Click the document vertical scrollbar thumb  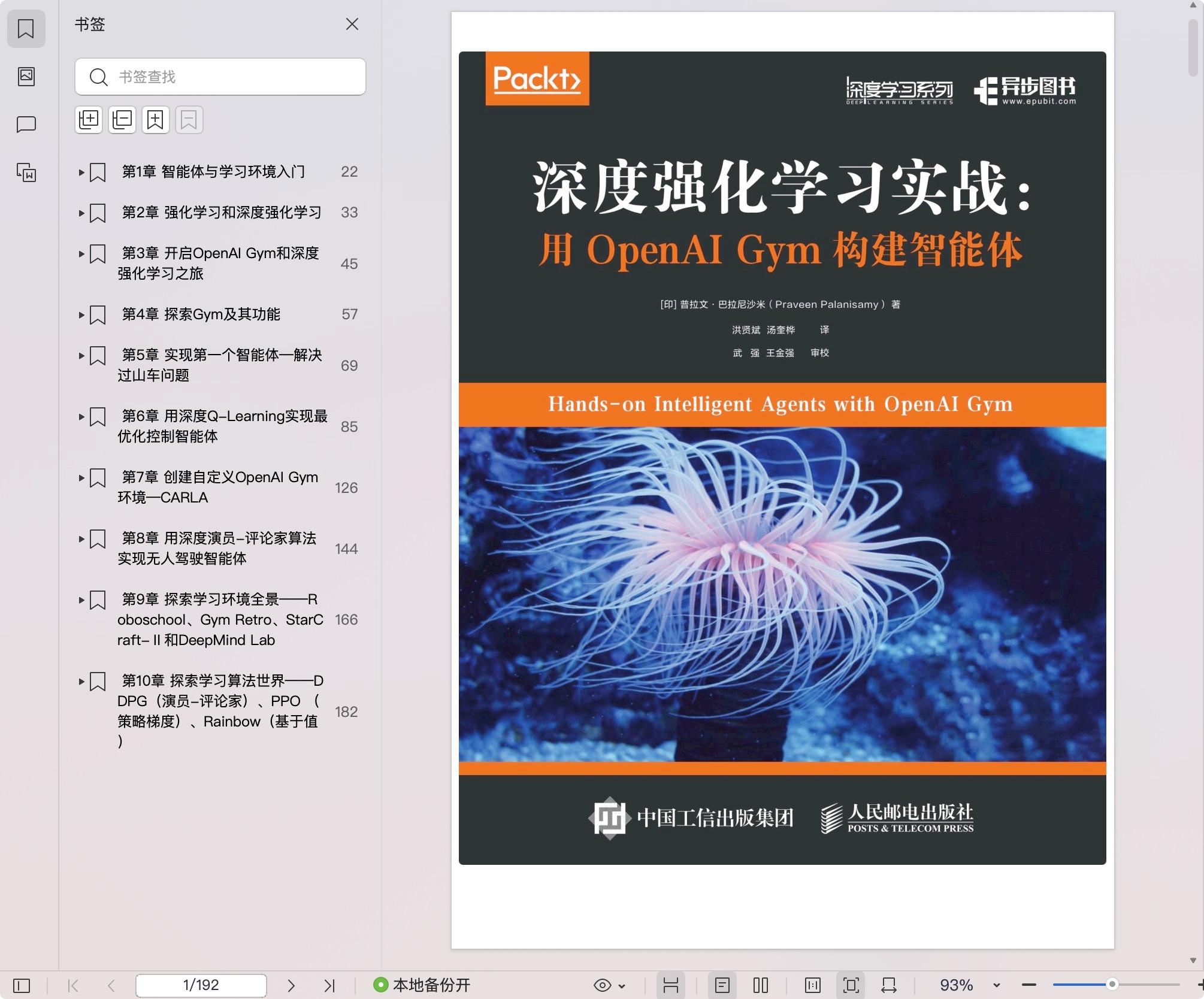tap(1193, 48)
